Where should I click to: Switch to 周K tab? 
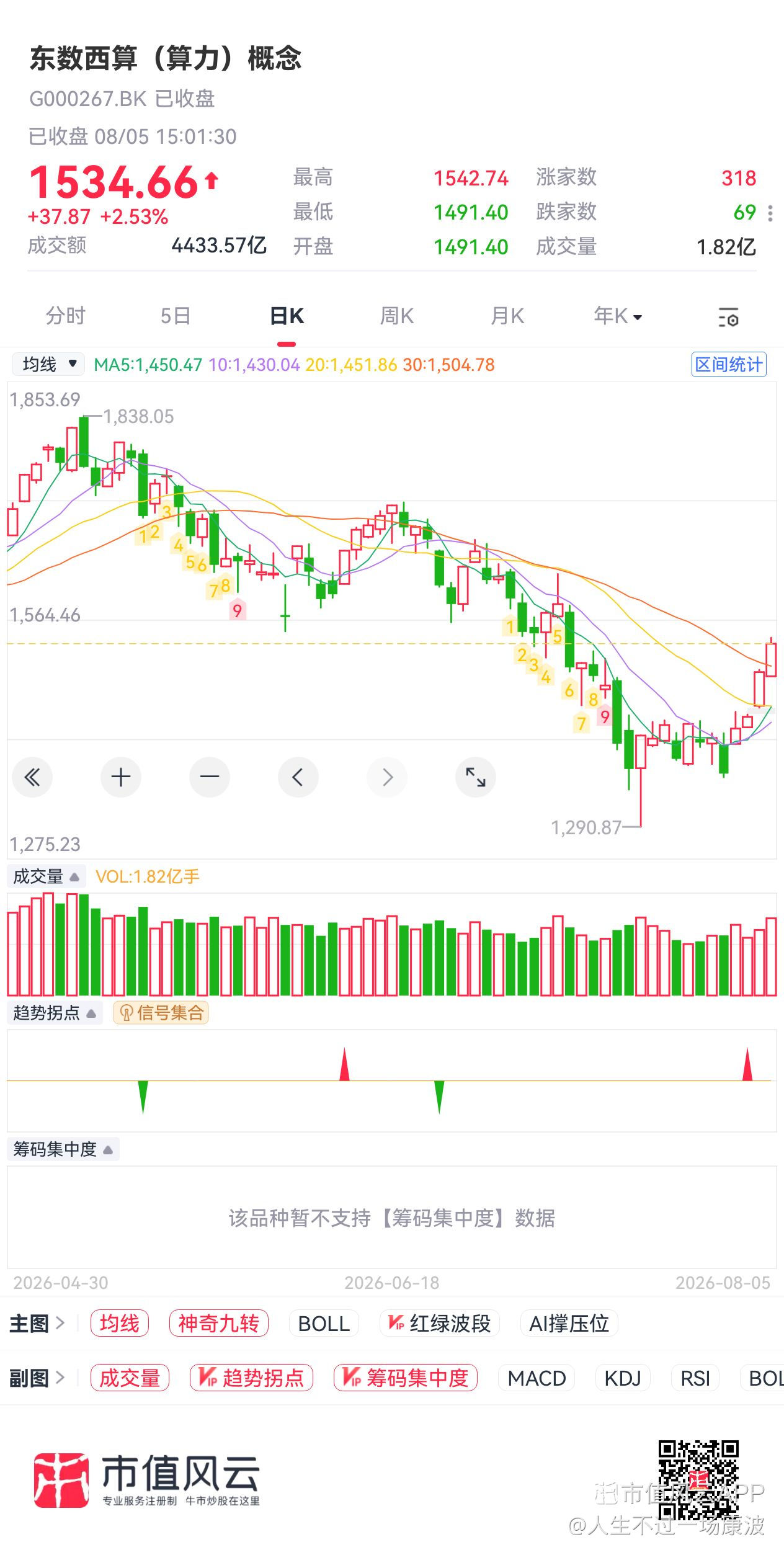point(396,316)
